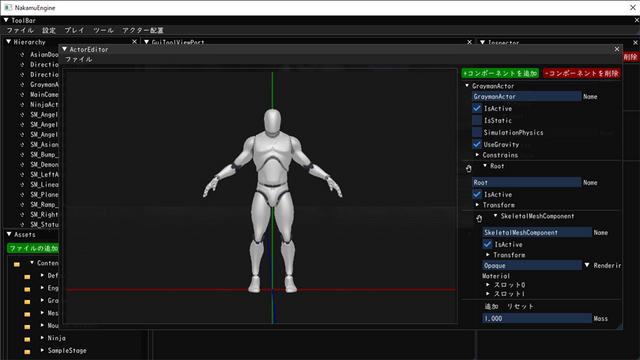The height and width of the screenshot is (360, 640).
Task: Click the Ninja folder icon in Assets
Action: click(x=27, y=339)
